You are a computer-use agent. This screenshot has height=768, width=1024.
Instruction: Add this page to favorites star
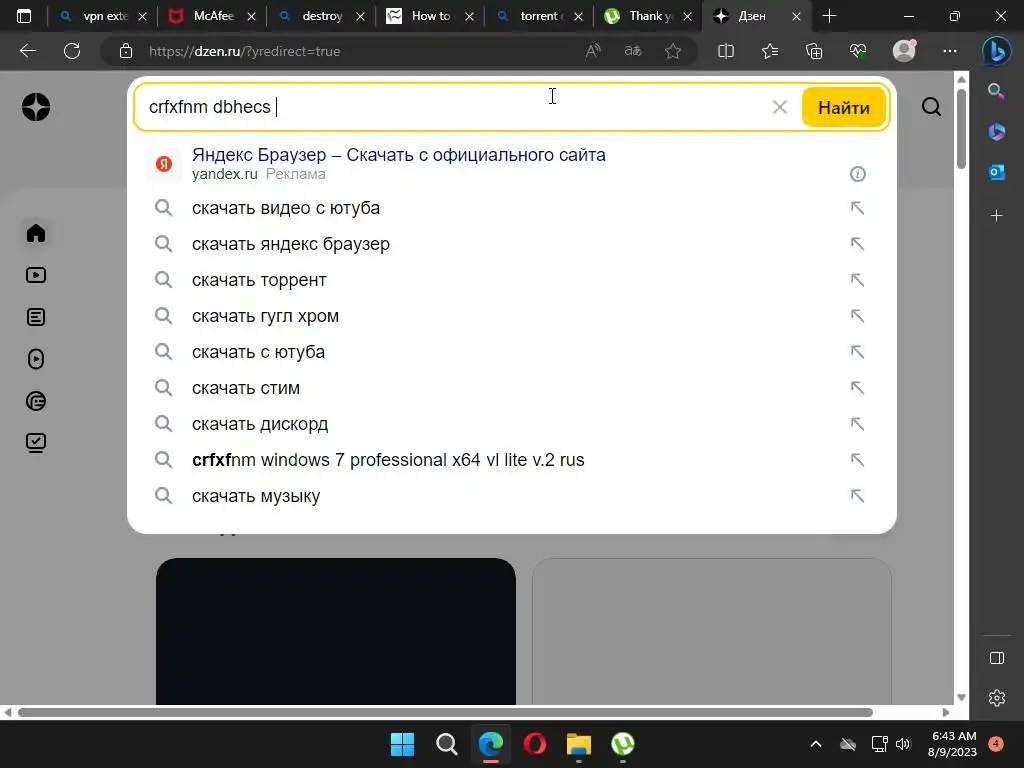(x=673, y=51)
